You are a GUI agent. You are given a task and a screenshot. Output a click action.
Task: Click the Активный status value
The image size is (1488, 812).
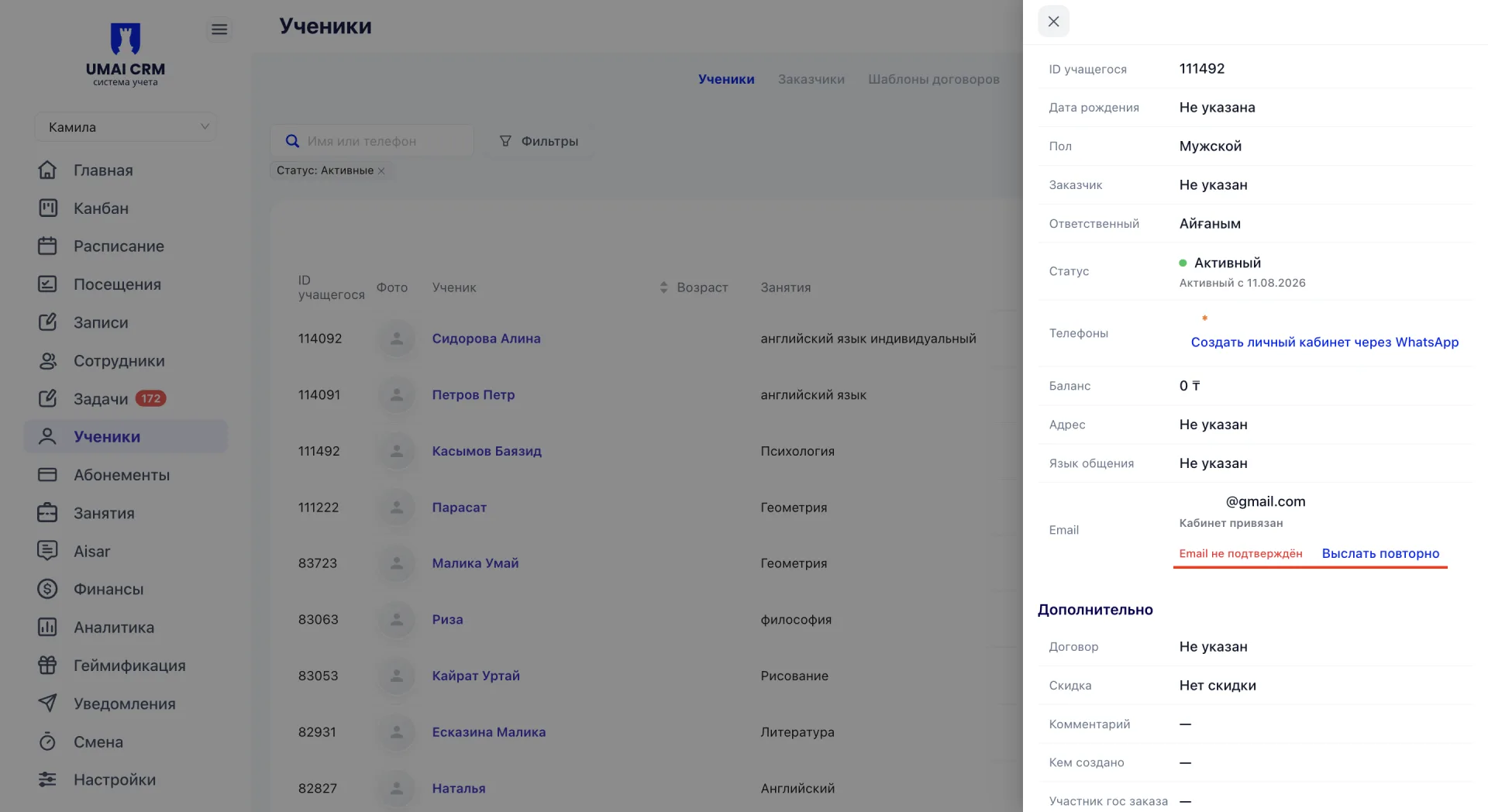[x=1227, y=263]
